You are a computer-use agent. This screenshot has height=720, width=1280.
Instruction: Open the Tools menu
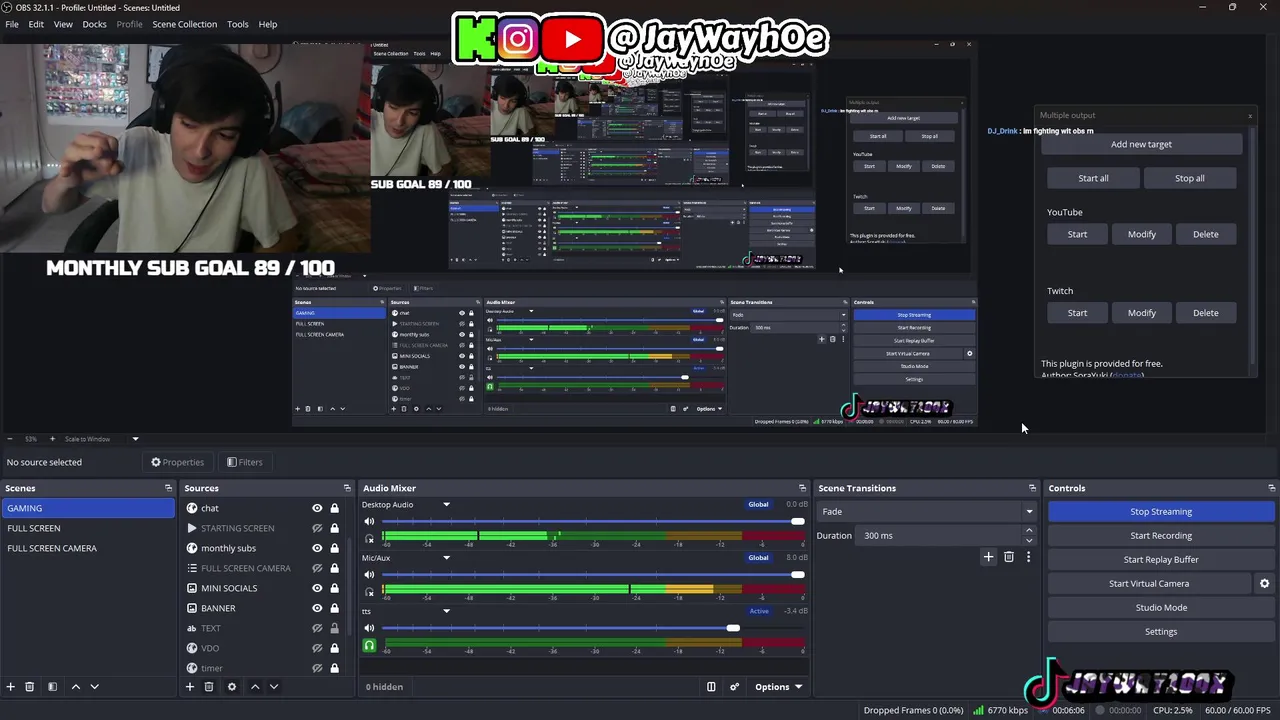pos(238,24)
